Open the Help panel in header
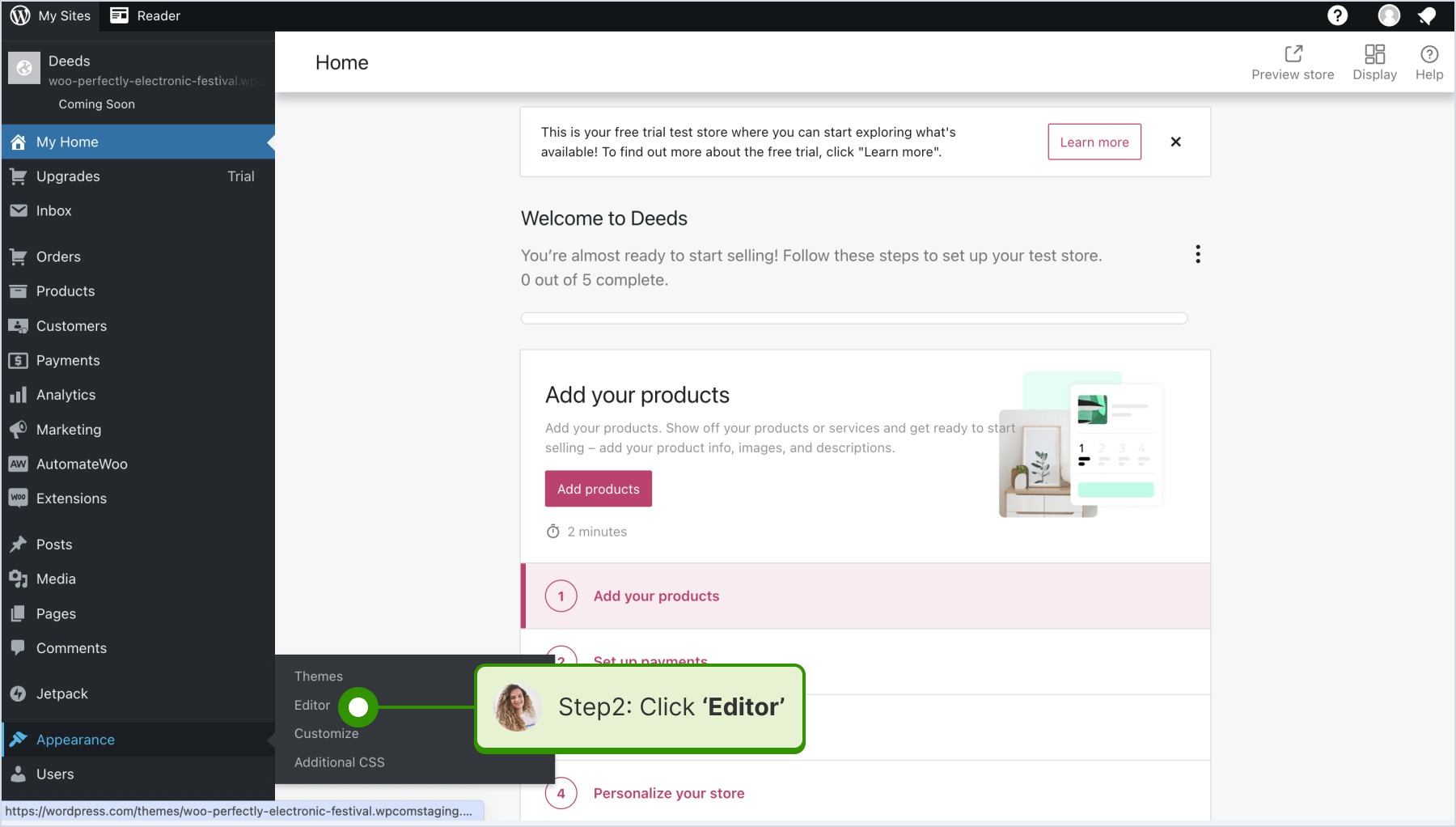Viewport: 1456px width, 827px height. pyautogui.click(x=1429, y=62)
